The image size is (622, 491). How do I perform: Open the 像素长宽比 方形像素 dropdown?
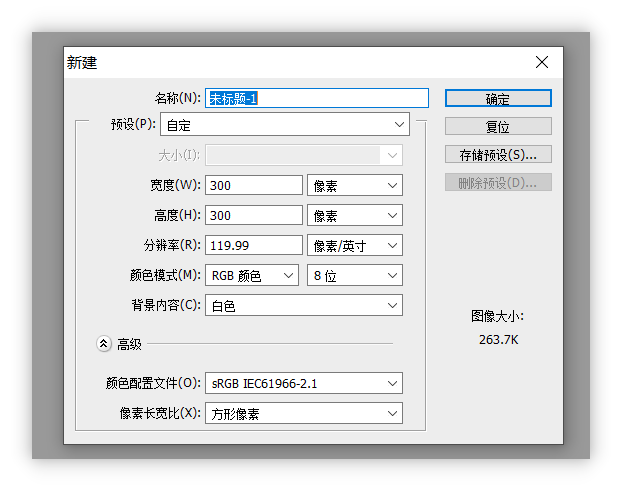coord(304,413)
